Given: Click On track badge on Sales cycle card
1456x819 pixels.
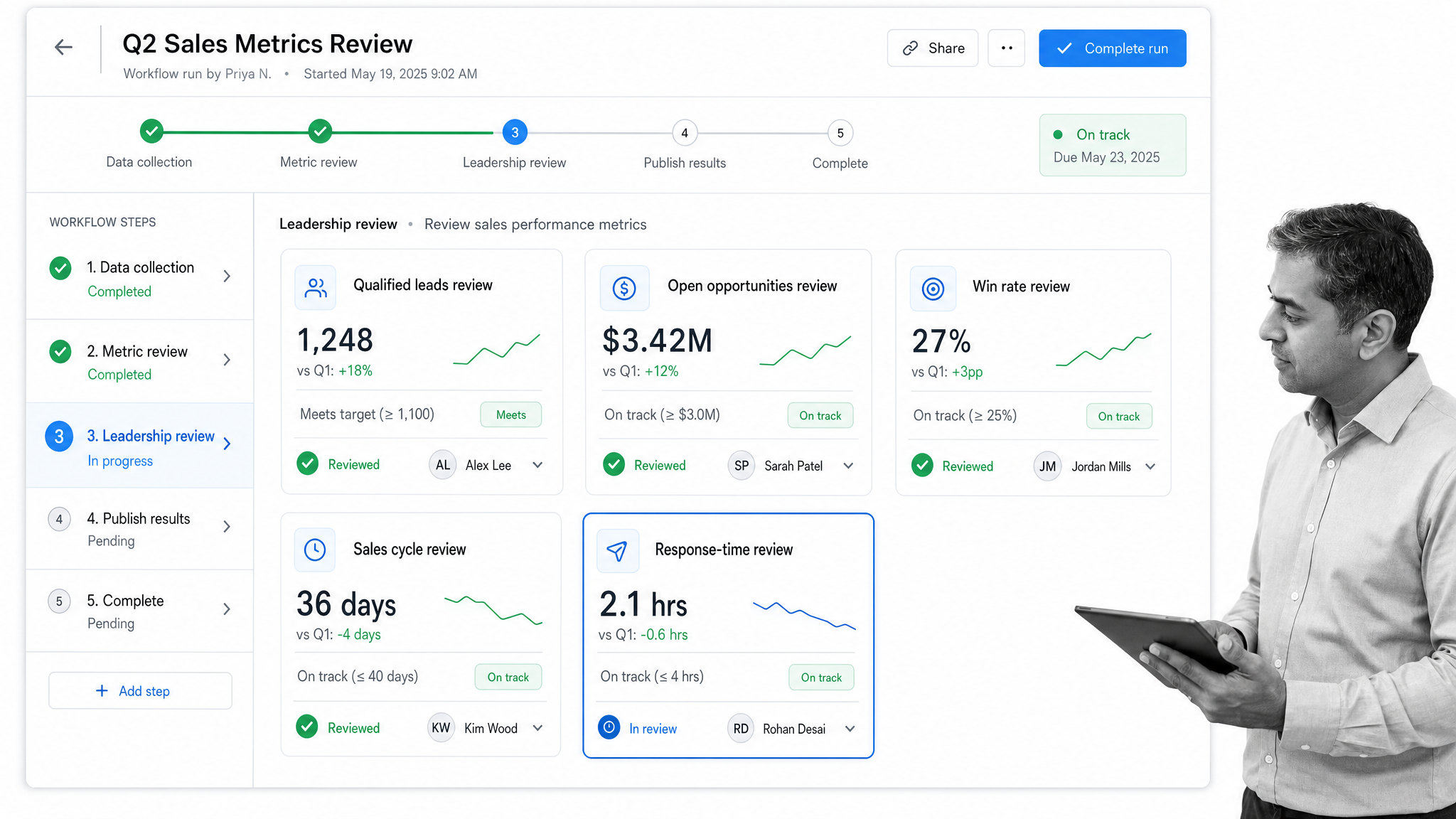Looking at the screenshot, I should pyautogui.click(x=508, y=677).
